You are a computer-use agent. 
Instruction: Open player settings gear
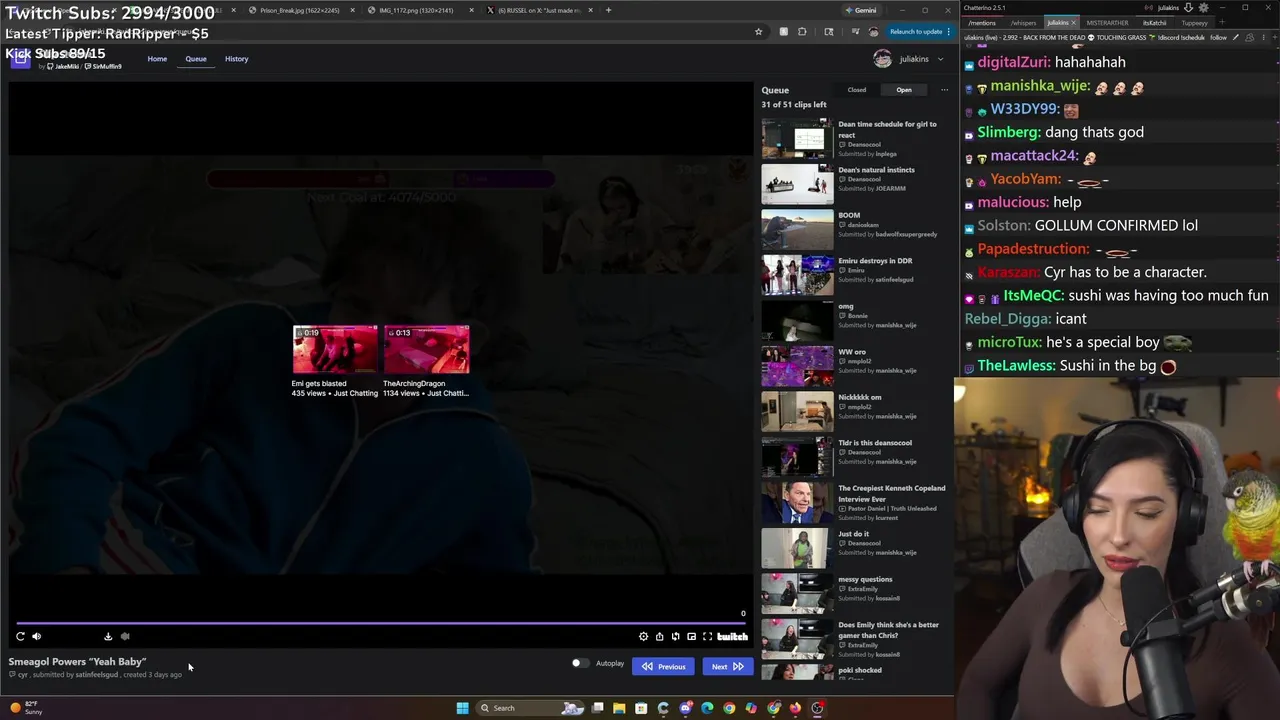coord(643,636)
